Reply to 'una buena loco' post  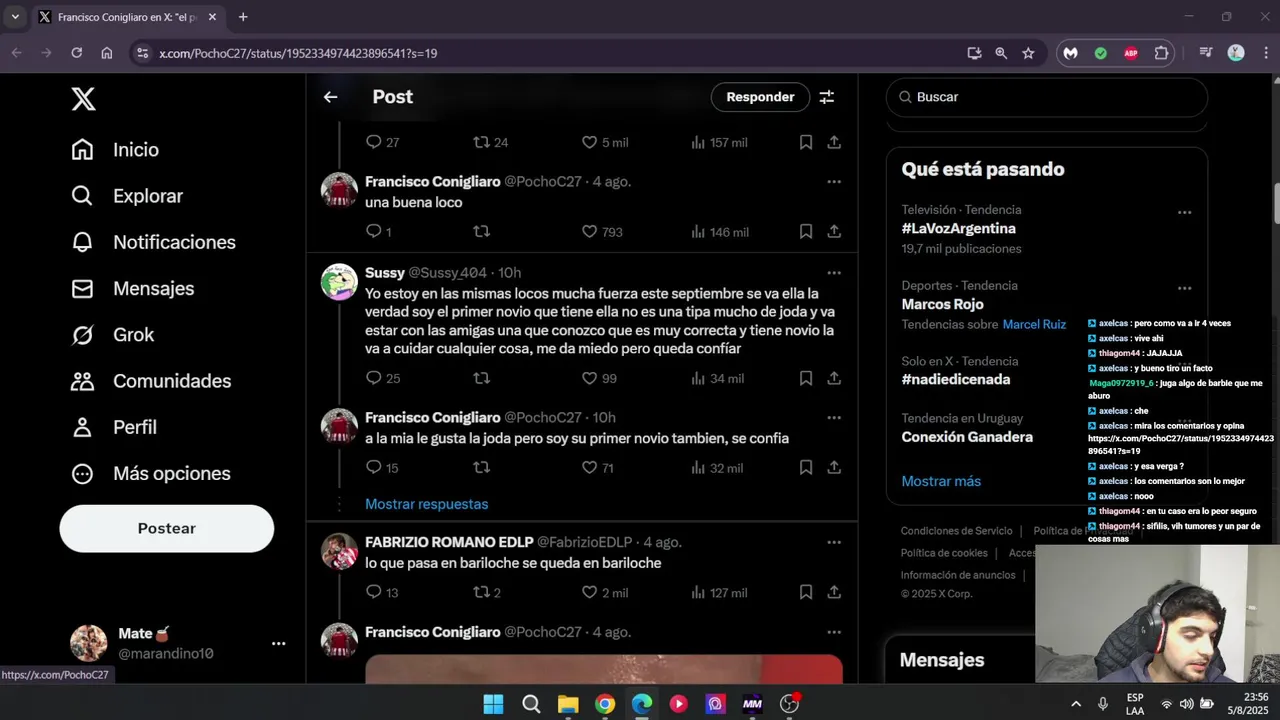point(378,231)
